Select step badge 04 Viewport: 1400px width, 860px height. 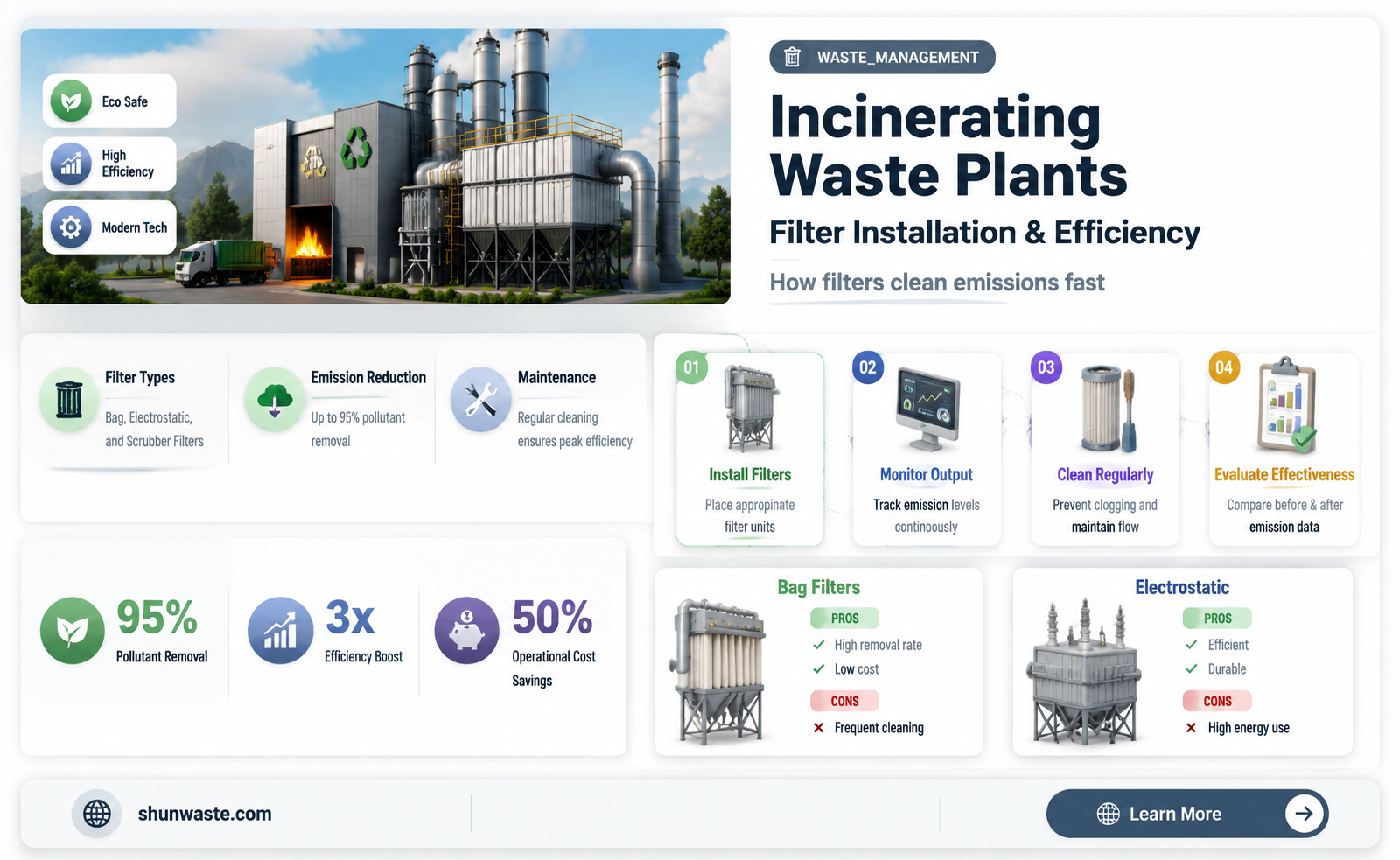click(1224, 367)
